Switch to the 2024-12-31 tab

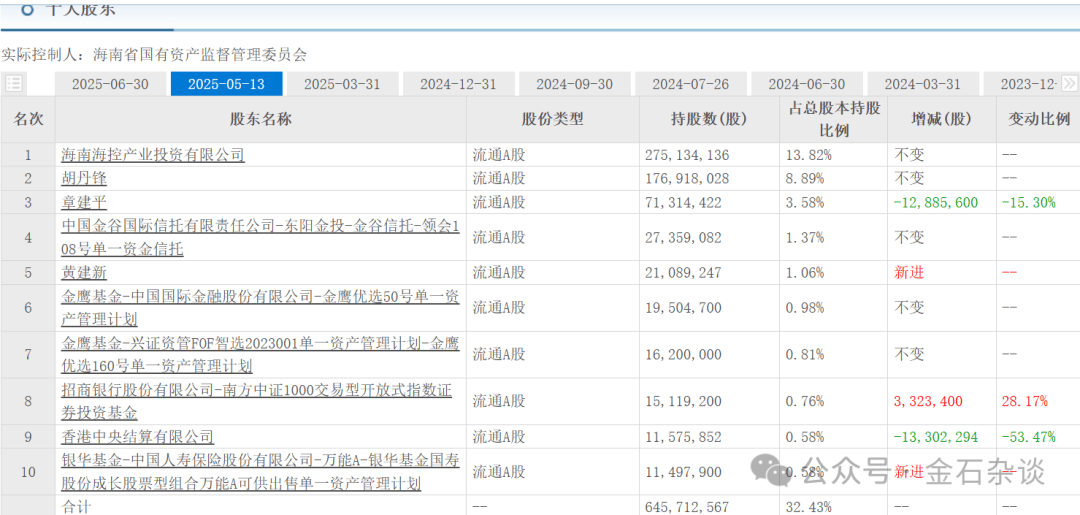click(458, 84)
